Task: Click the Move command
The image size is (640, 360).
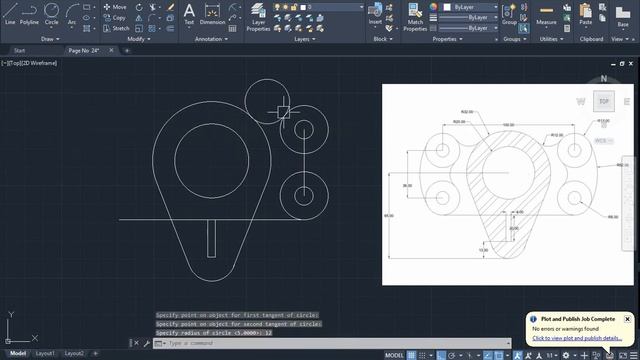Action: [x=115, y=7]
